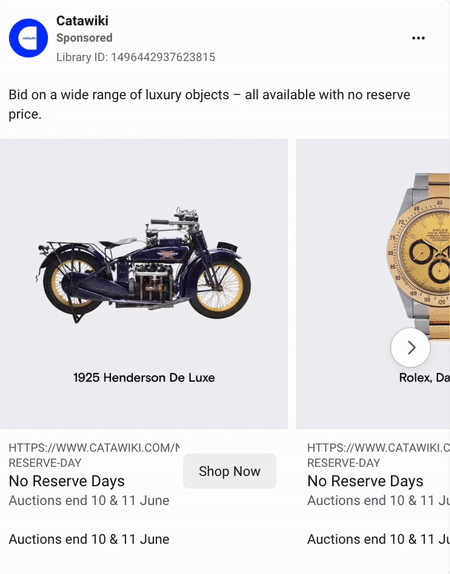Click second card's gray auctions end text
The height and width of the screenshot is (574, 450).
coord(378,500)
